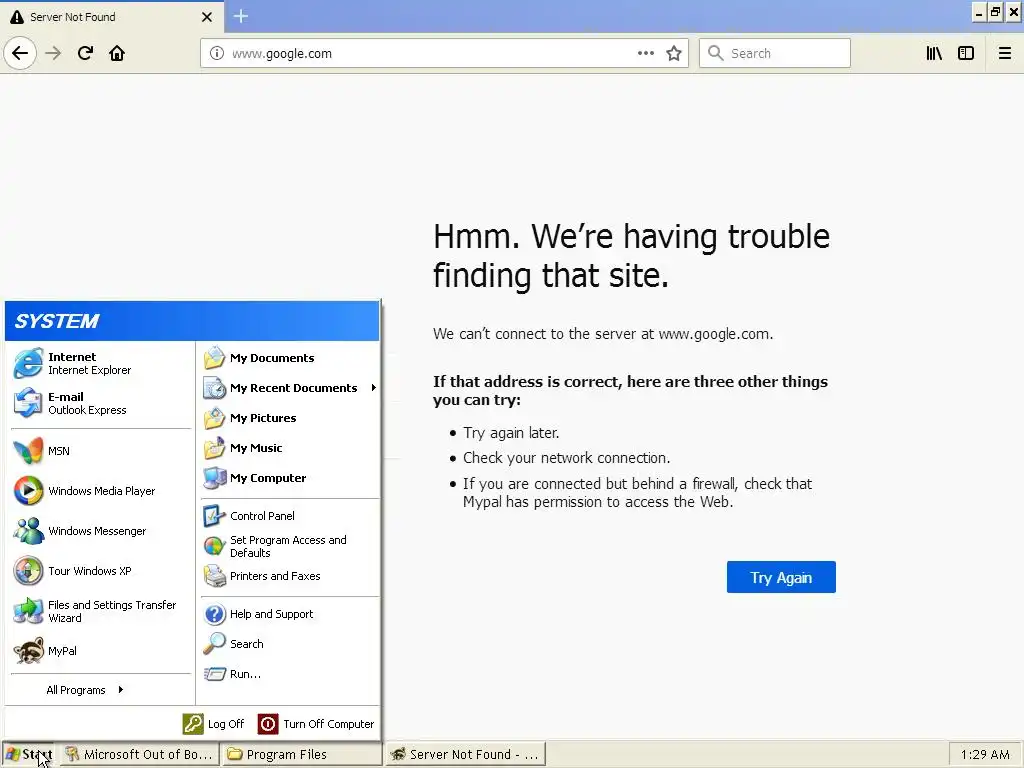Screen dimensions: 1024x768
Task: Close the Server Not Found tab
Action: pos(206,17)
